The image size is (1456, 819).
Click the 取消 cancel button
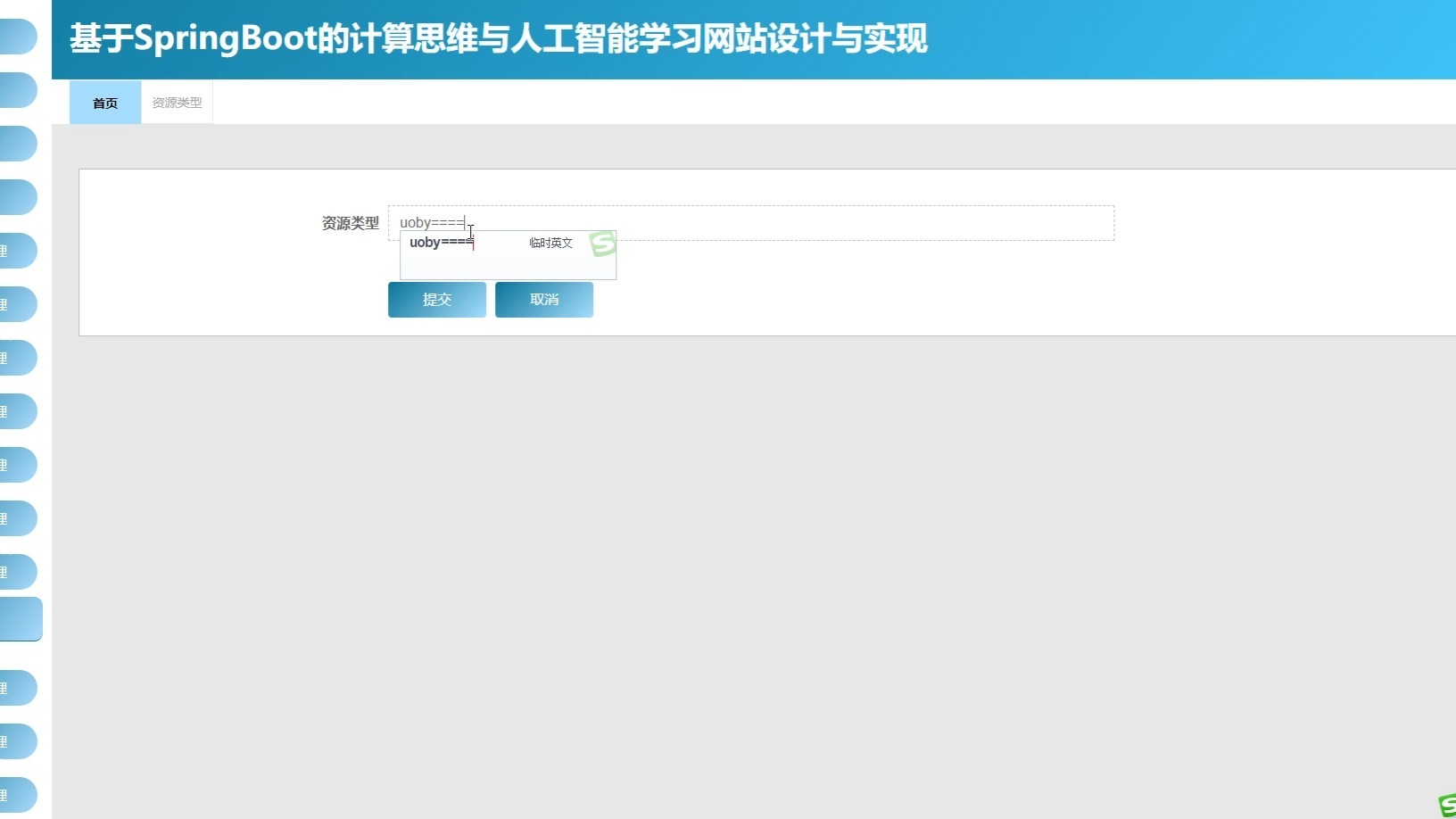click(543, 299)
